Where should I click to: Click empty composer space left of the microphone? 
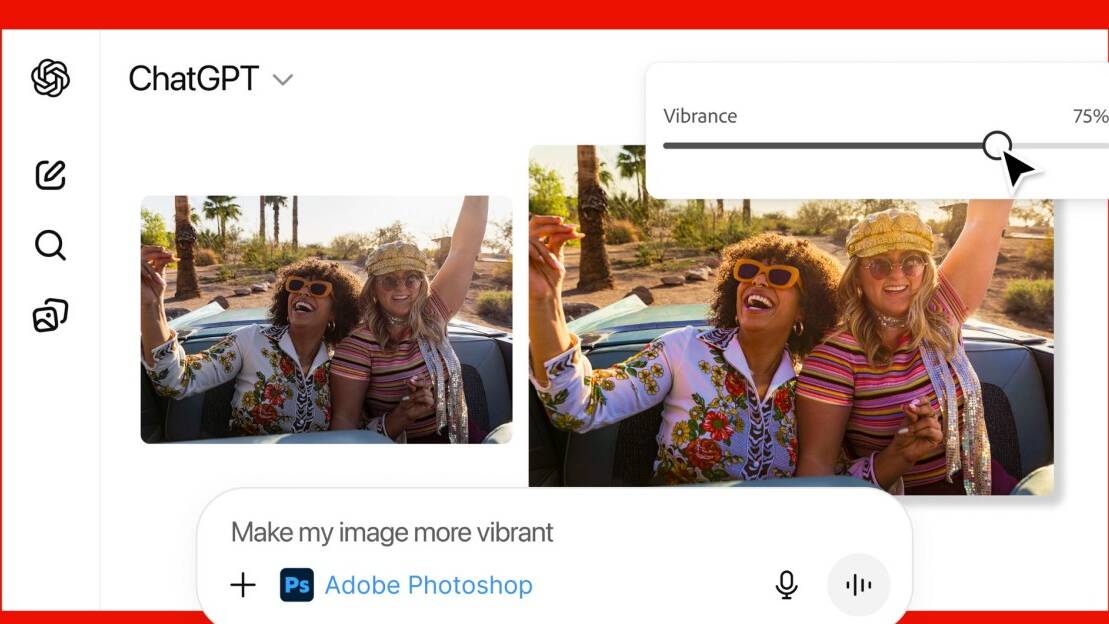point(650,585)
